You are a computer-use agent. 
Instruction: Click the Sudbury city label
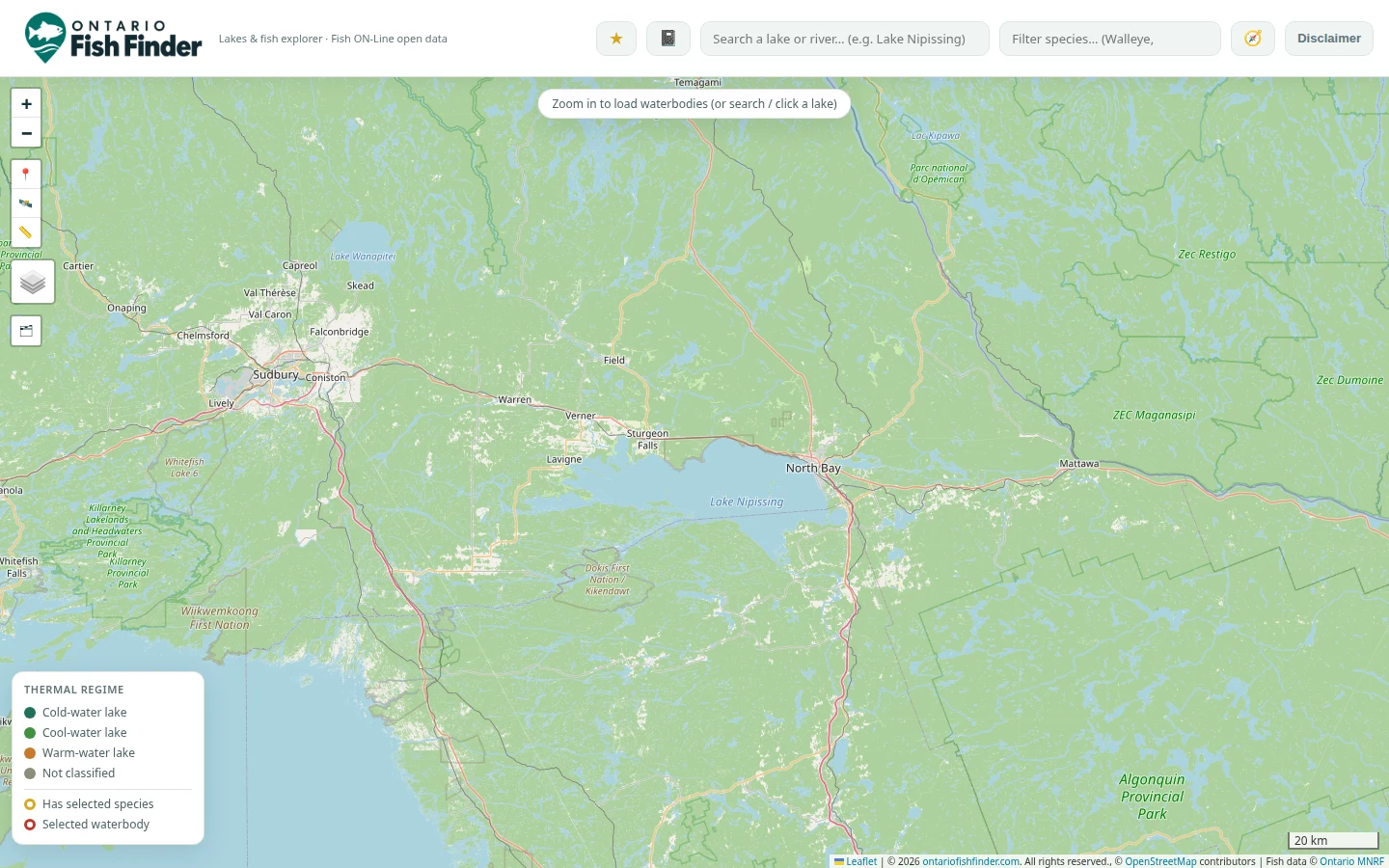pyautogui.click(x=276, y=374)
